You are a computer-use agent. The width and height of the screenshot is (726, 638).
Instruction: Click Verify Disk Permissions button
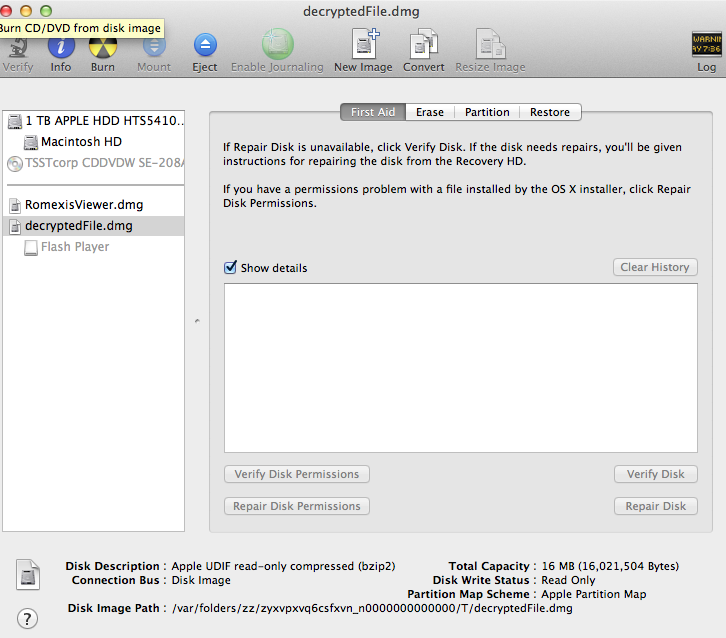(x=297, y=474)
